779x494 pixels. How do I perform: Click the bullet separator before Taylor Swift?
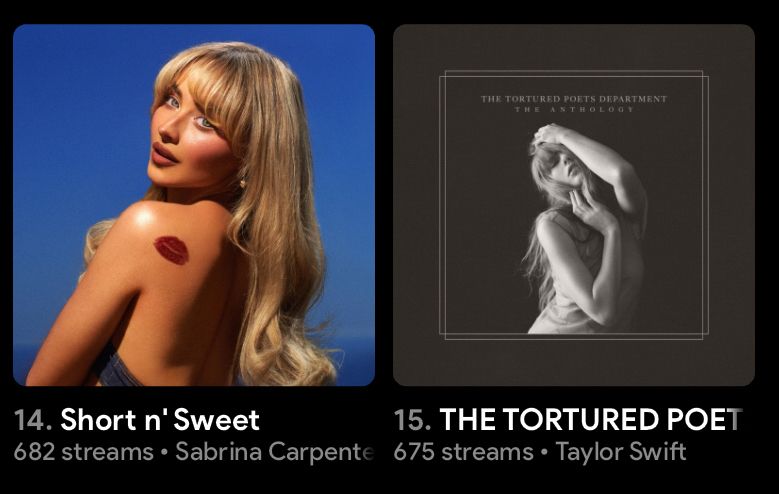(545, 453)
